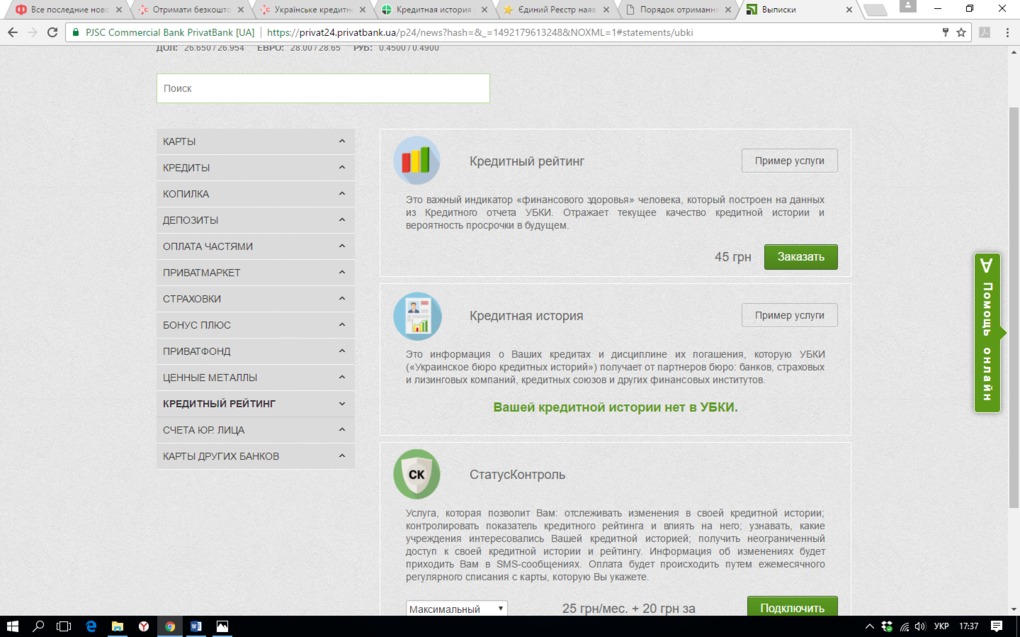This screenshot has width=1020, height=637.
Task: Open the Помощь онлайн side widget
Action: pos(987,333)
